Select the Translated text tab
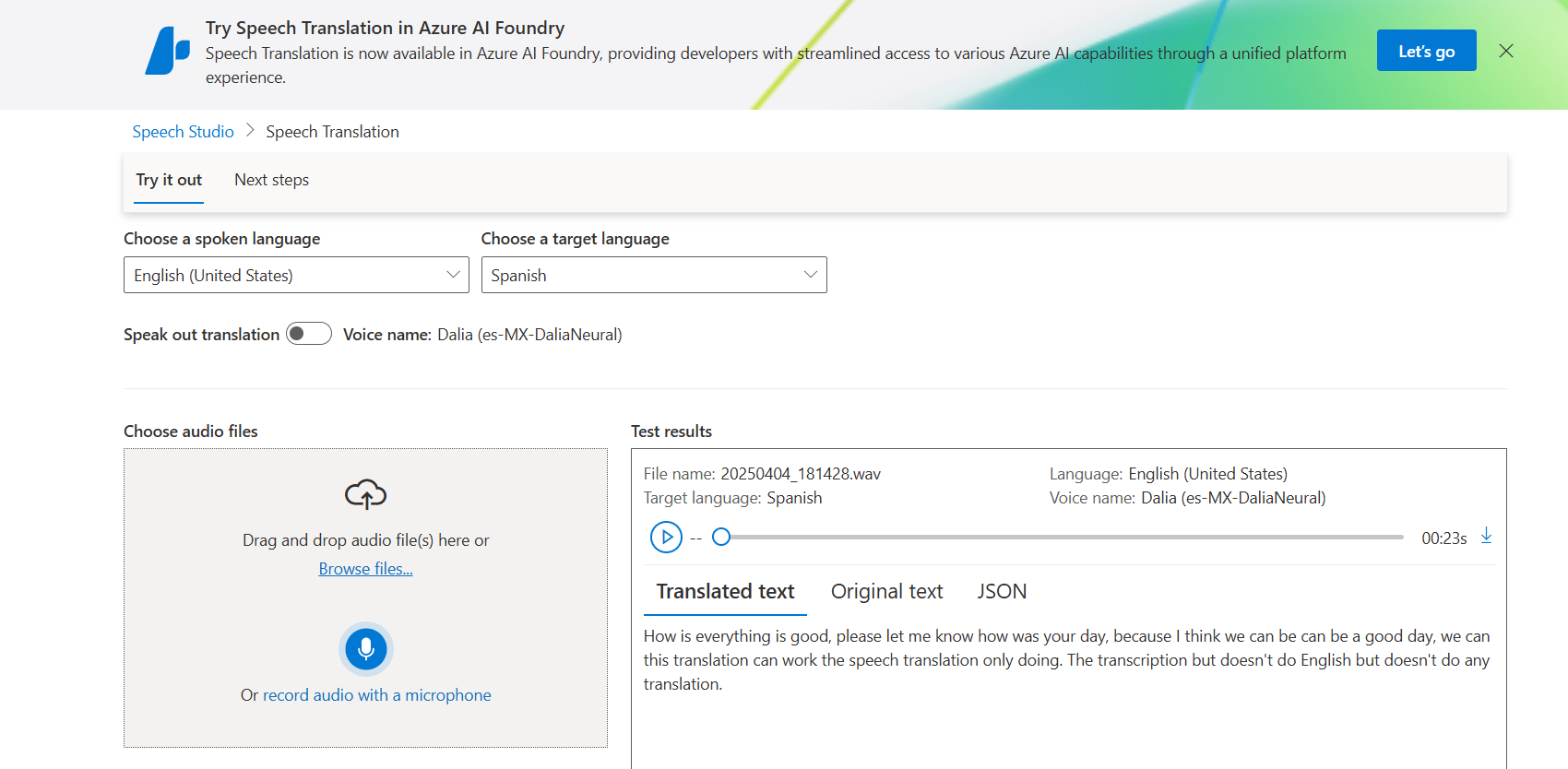 (x=725, y=591)
